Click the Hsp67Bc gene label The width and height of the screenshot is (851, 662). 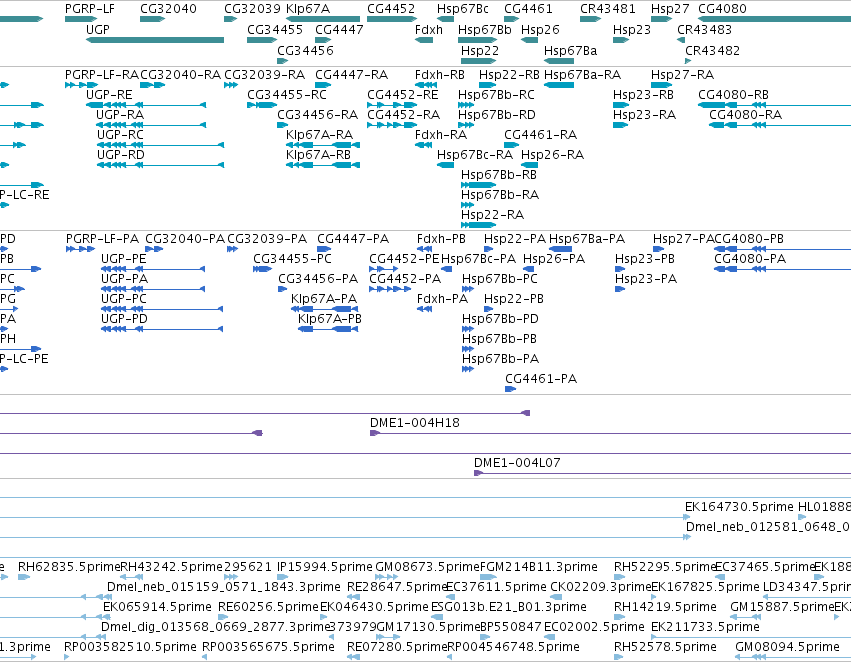click(462, 9)
